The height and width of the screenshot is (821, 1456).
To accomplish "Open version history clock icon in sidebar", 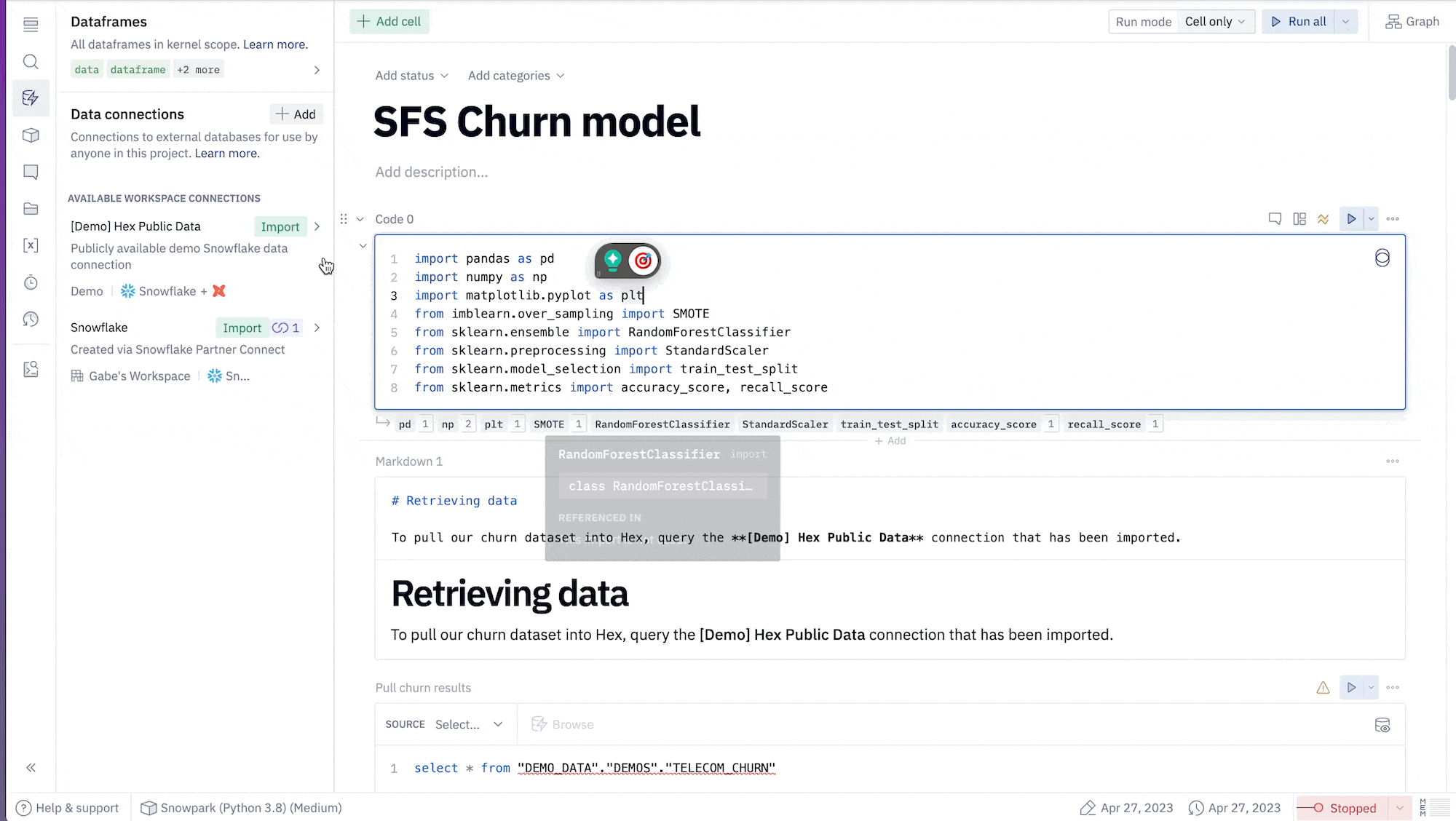I will coord(31,319).
